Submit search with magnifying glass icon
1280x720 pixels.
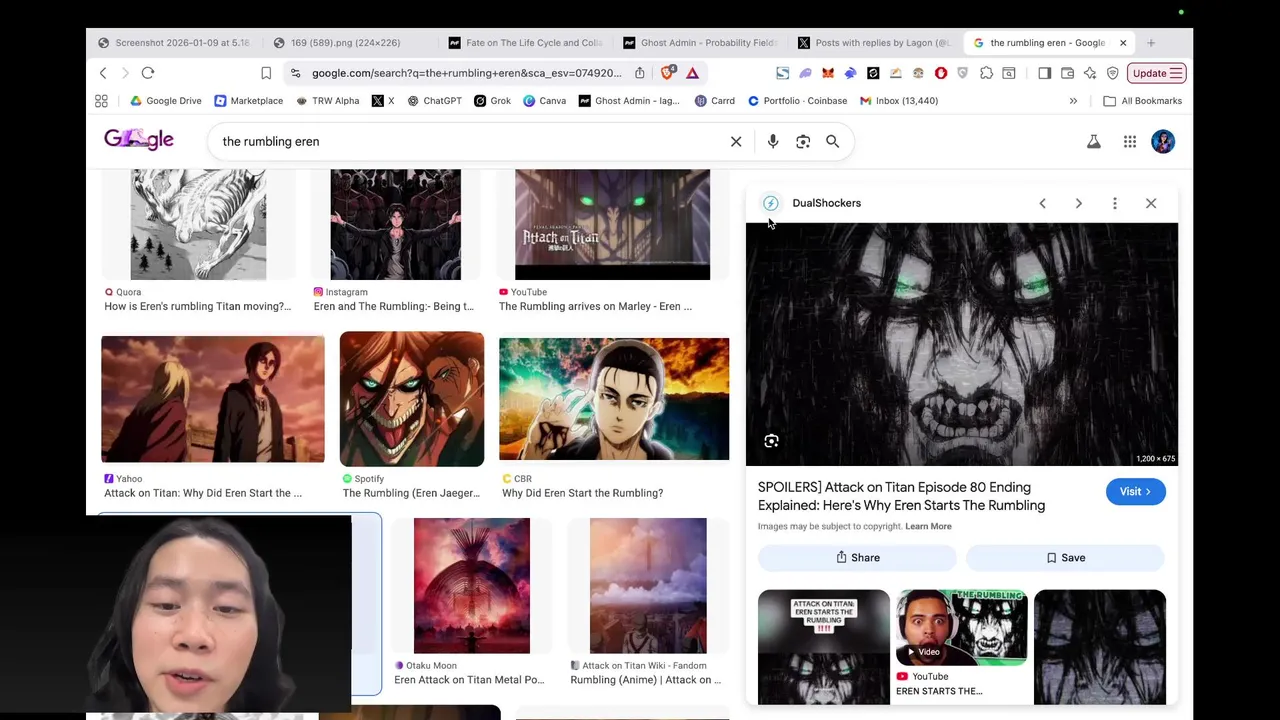click(x=832, y=142)
